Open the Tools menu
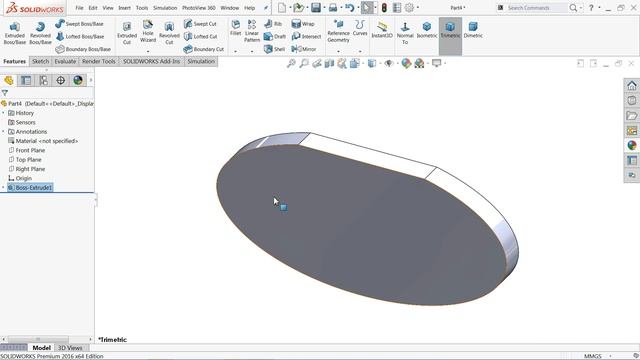The width and height of the screenshot is (640, 360). pyautogui.click(x=142, y=8)
